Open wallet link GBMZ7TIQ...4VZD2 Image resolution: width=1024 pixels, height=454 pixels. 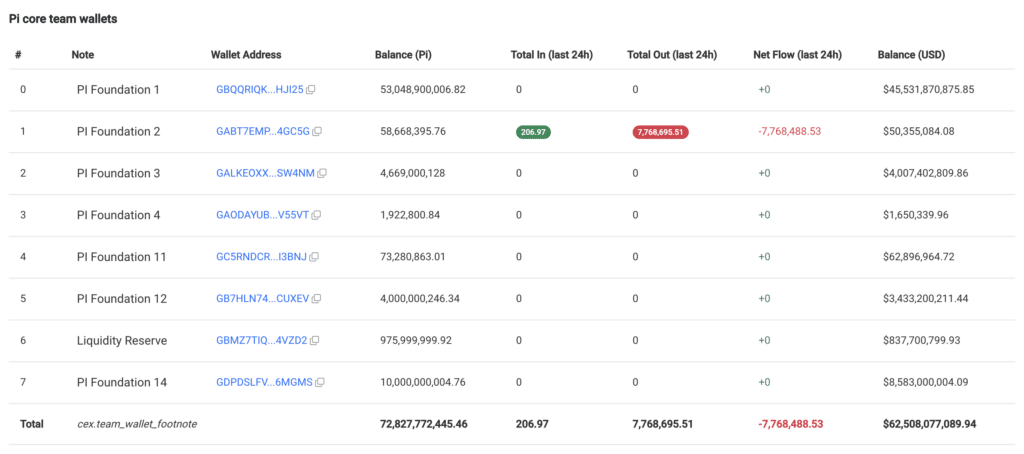(x=262, y=341)
